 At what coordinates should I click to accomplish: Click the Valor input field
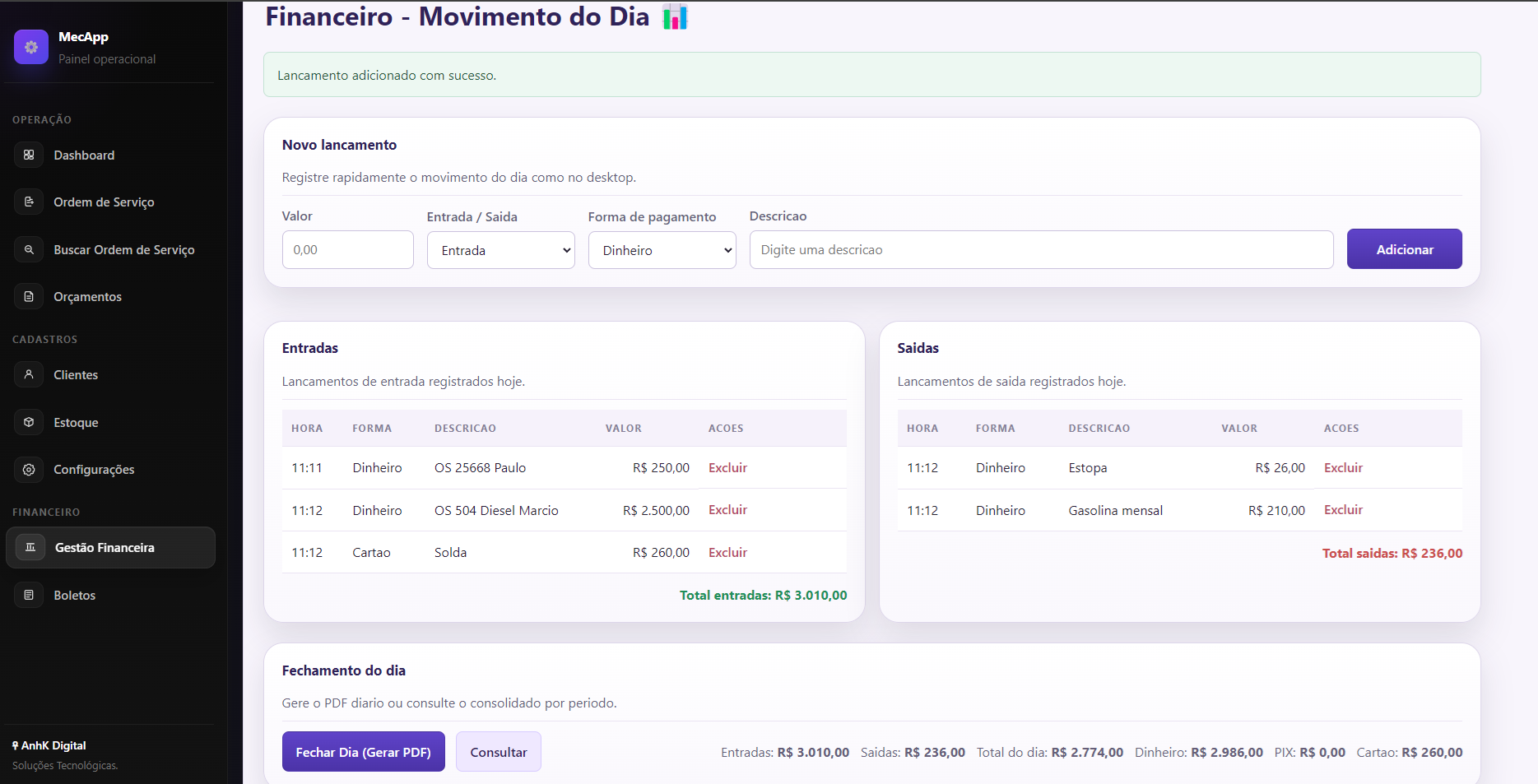coord(347,249)
